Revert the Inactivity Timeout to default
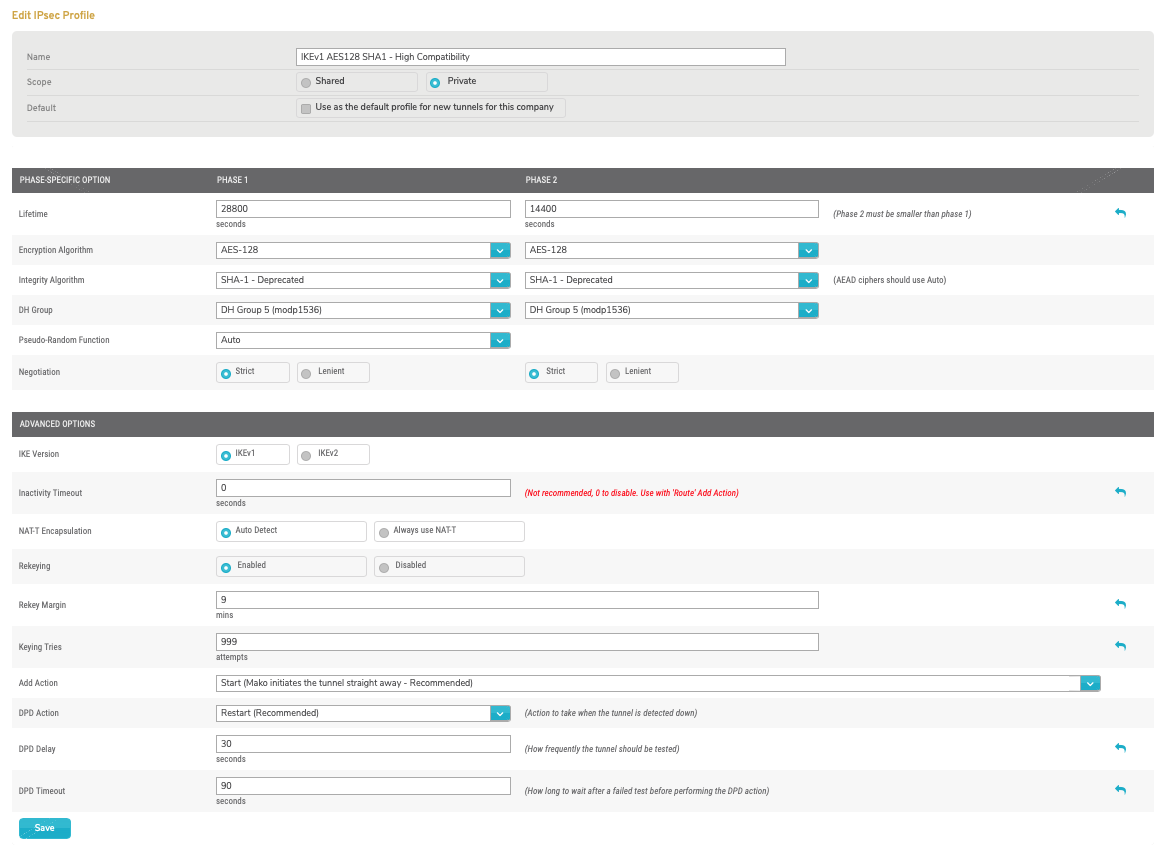This screenshot has height=856, width=1170. coord(1120,492)
